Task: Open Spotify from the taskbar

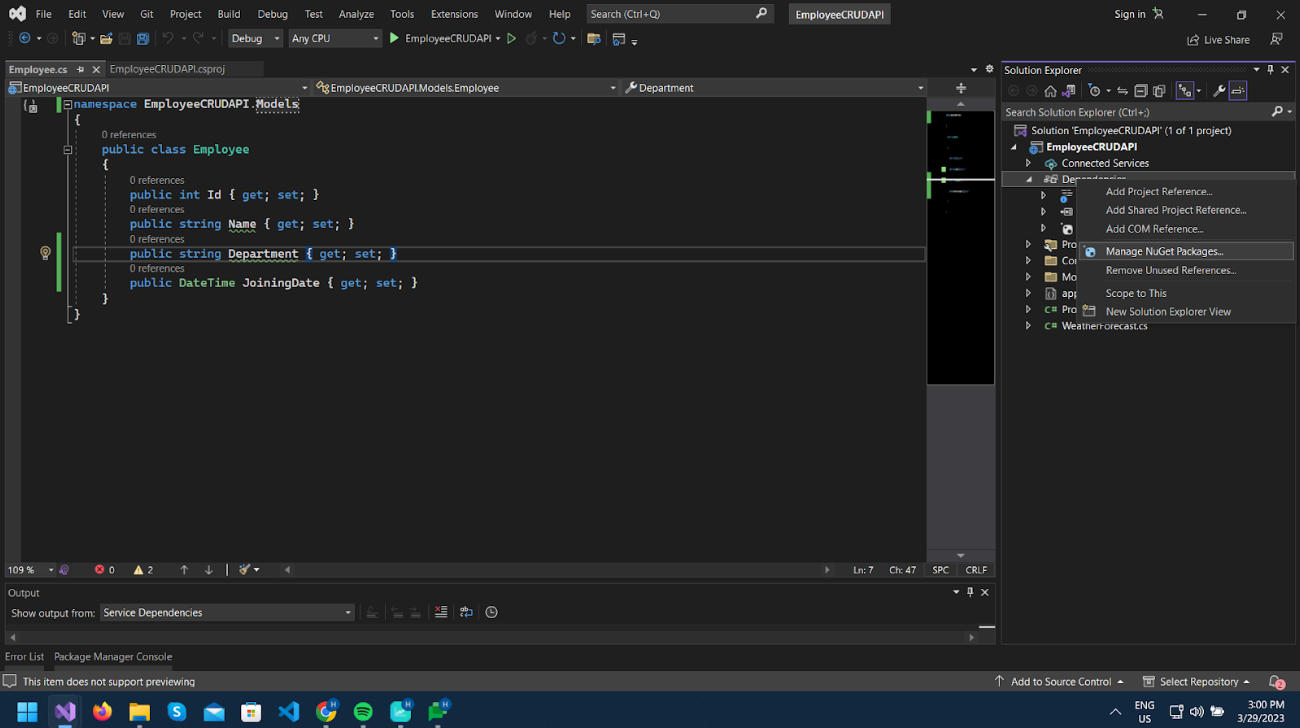Action: pyautogui.click(x=363, y=712)
